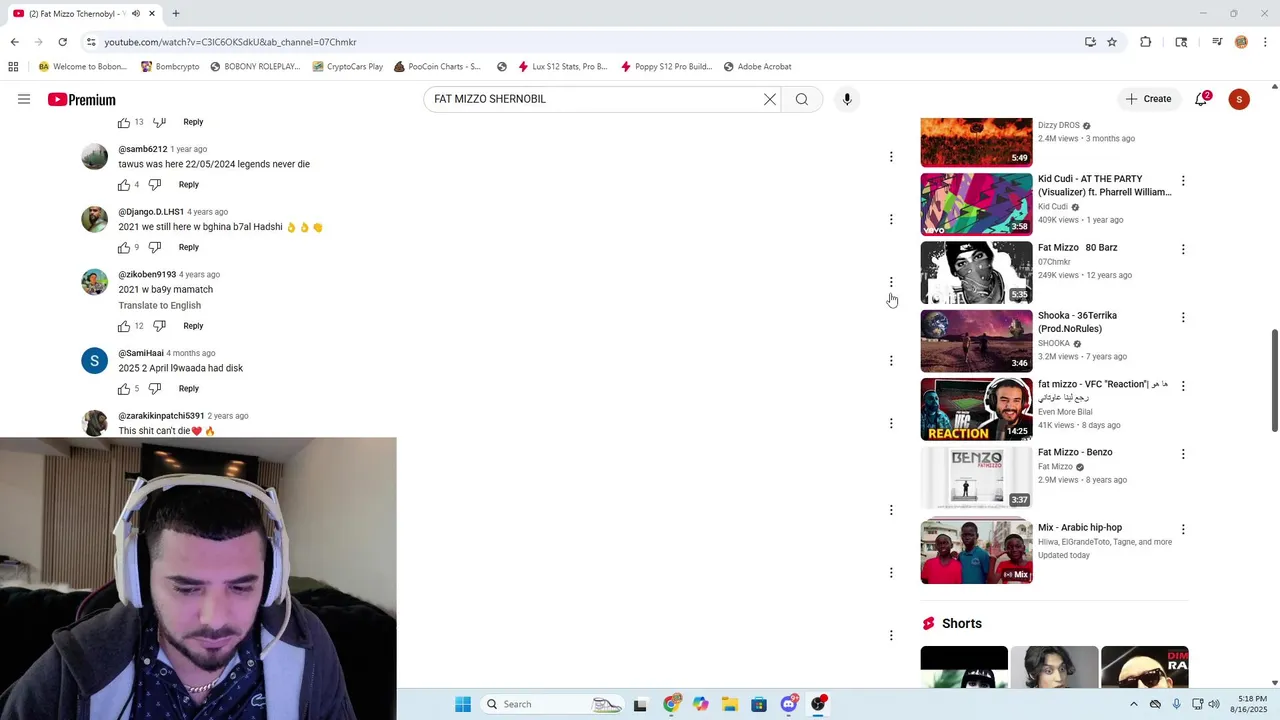Open the Mix Arabic hip-hop thumbnail
This screenshot has height=720, width=1280.
(976, 552)
